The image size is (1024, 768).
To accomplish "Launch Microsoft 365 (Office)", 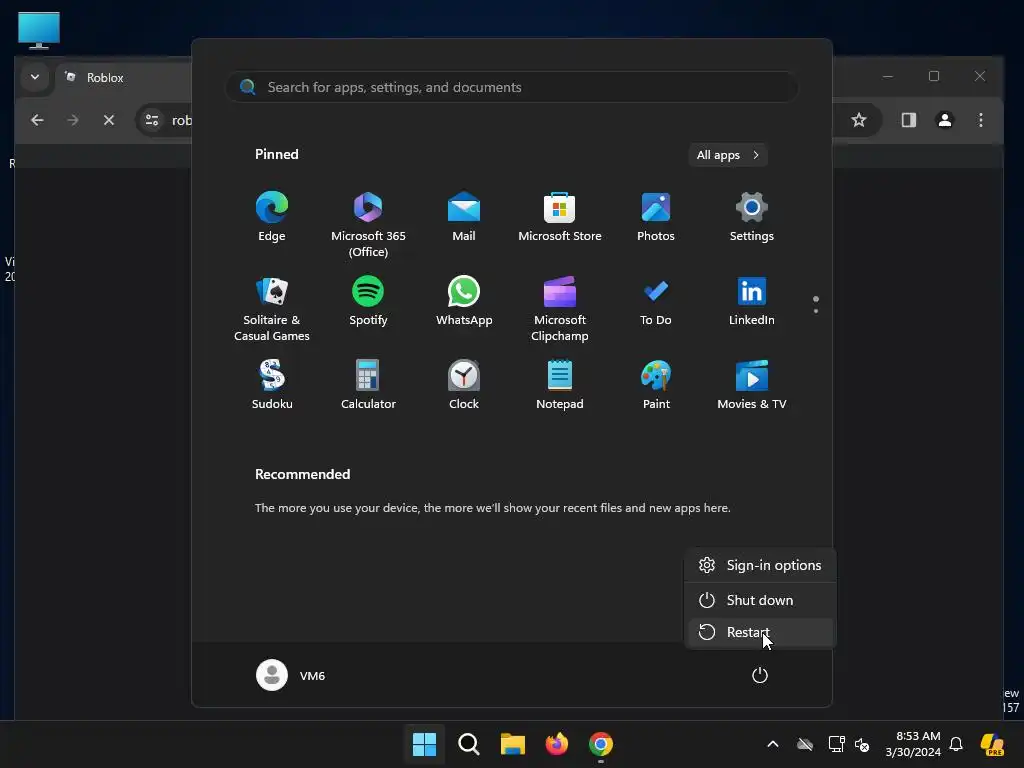I will coord(368,225).
